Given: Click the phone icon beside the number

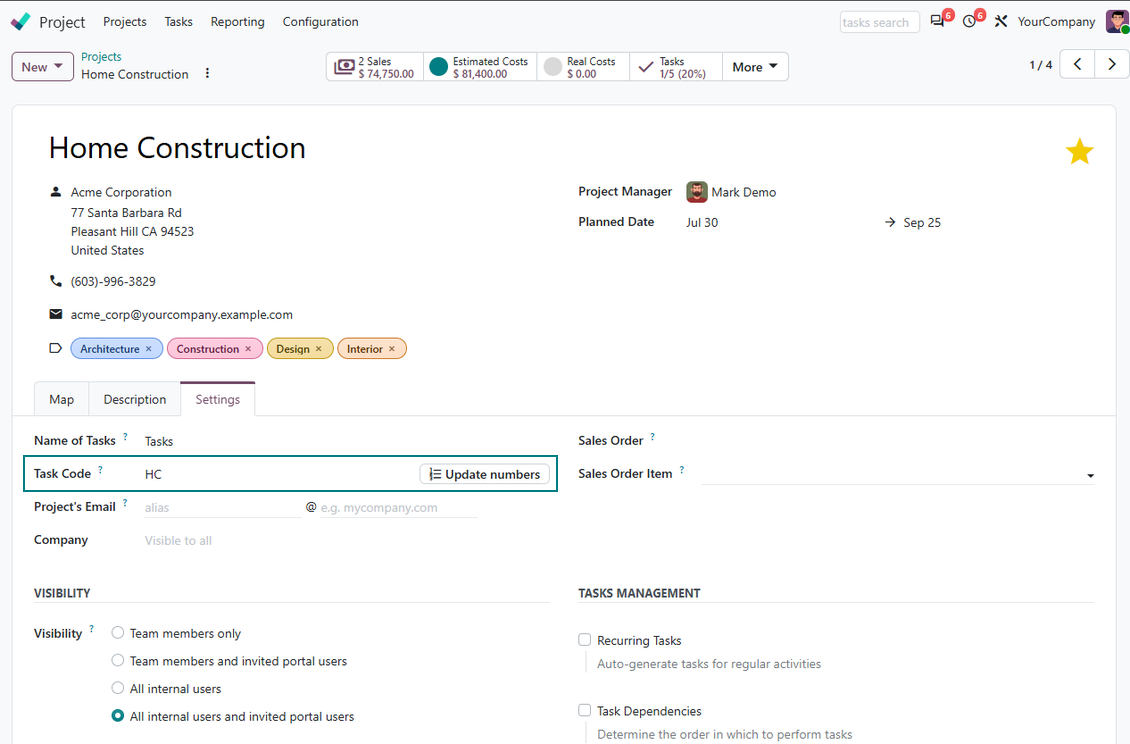Looking at the screenshot, I should point(55,281).
